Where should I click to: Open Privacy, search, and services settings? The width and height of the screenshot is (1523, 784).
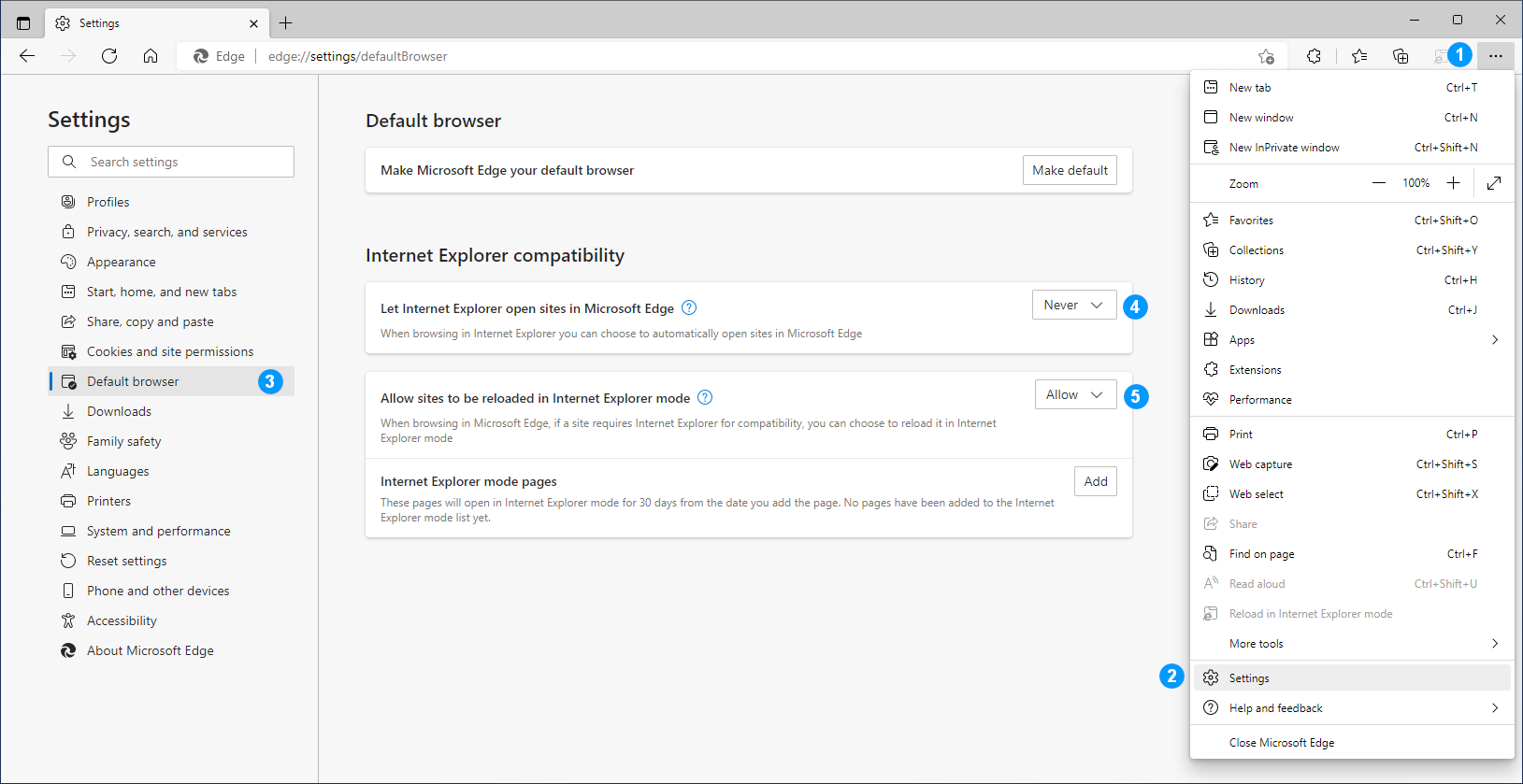166,232
